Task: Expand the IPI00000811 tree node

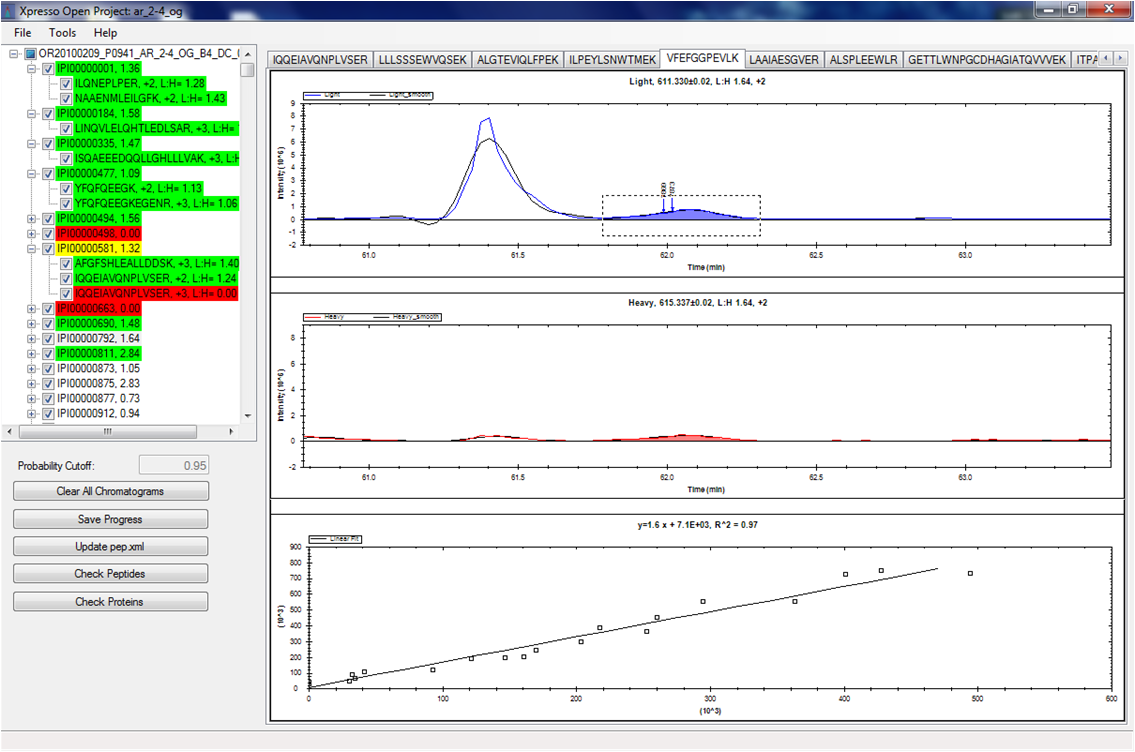Action: (x=30, y=354)
